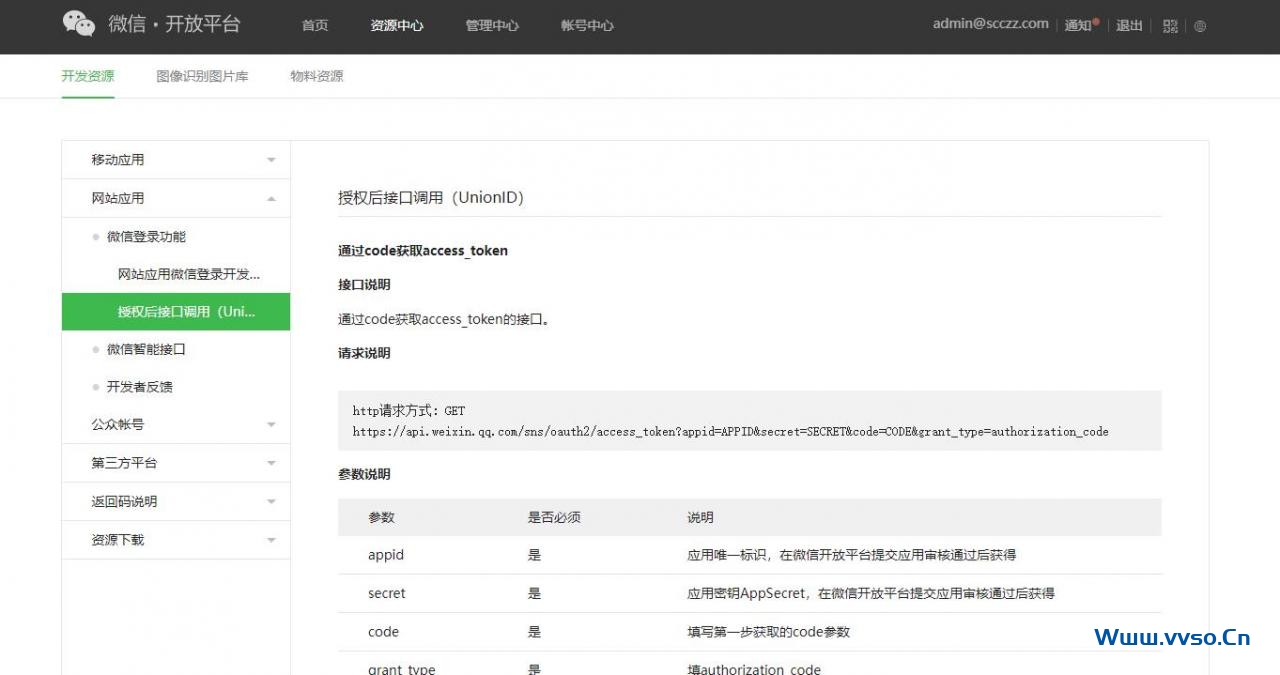Open the 通知 notifications link

pos(1080,25)
